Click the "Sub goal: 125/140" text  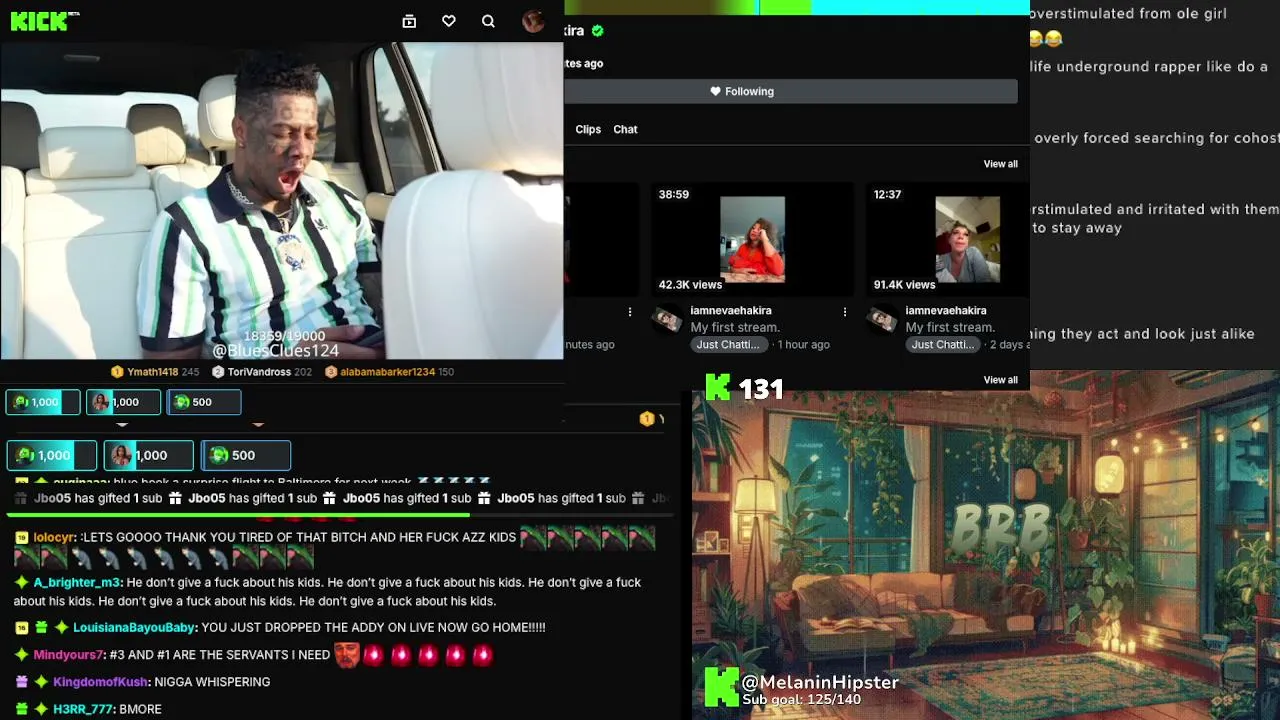point(802,700)
